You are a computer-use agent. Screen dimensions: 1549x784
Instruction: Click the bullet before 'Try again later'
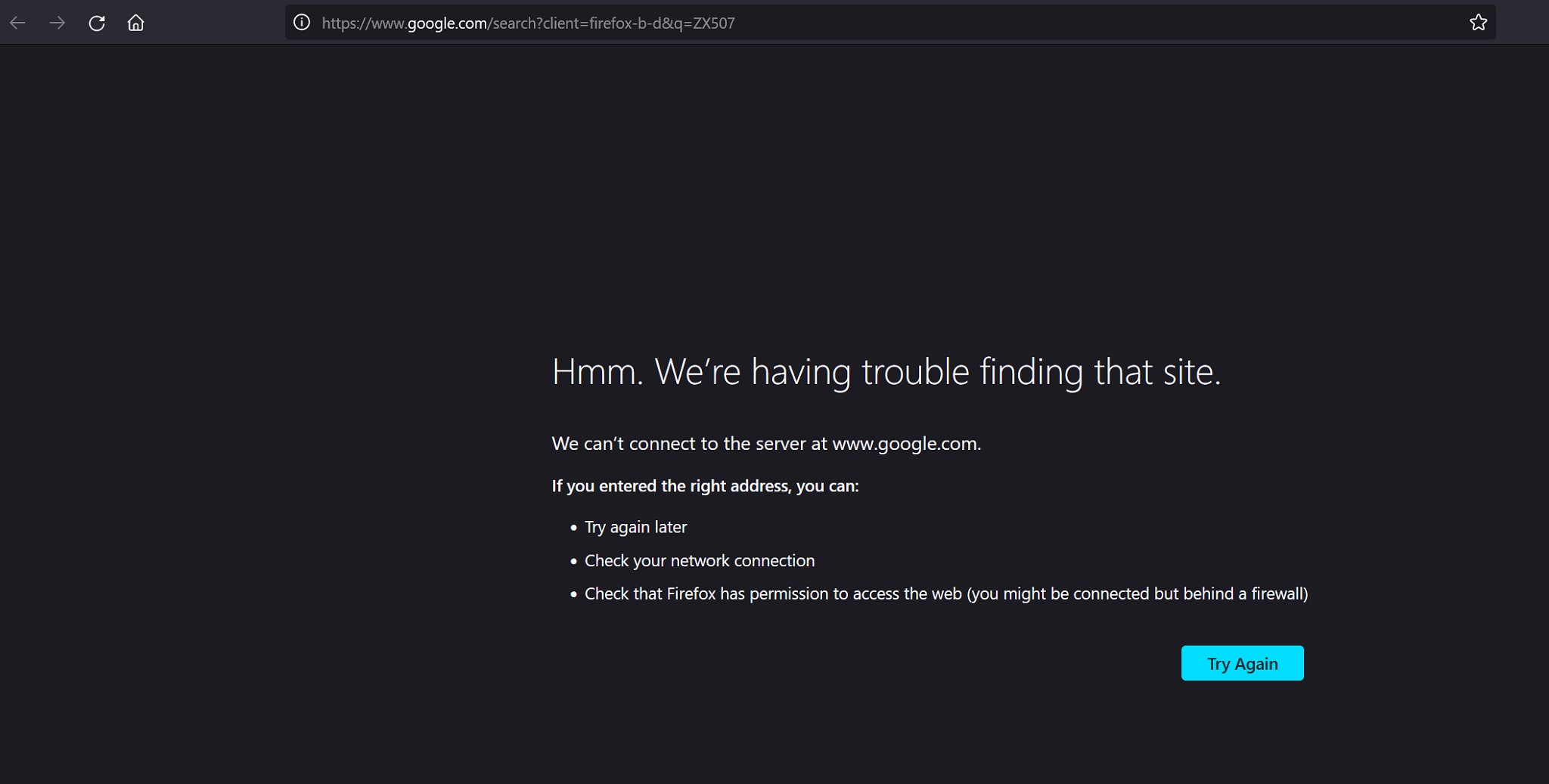tap(573, 528)
